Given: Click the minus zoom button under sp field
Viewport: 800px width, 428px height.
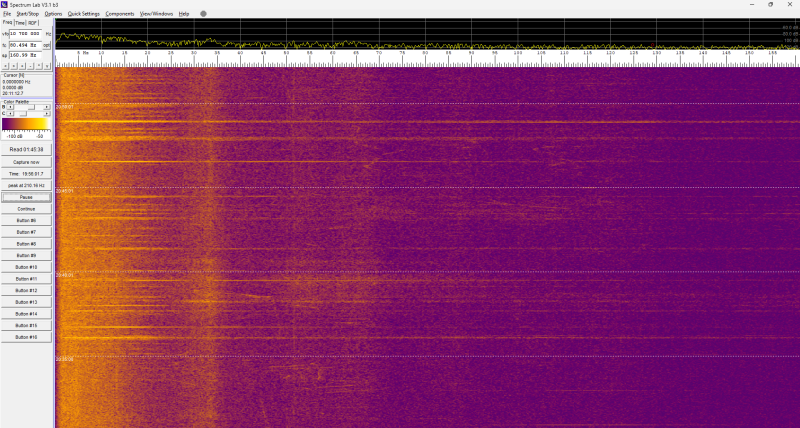Looking at the screenshot, I should (31, 66).
